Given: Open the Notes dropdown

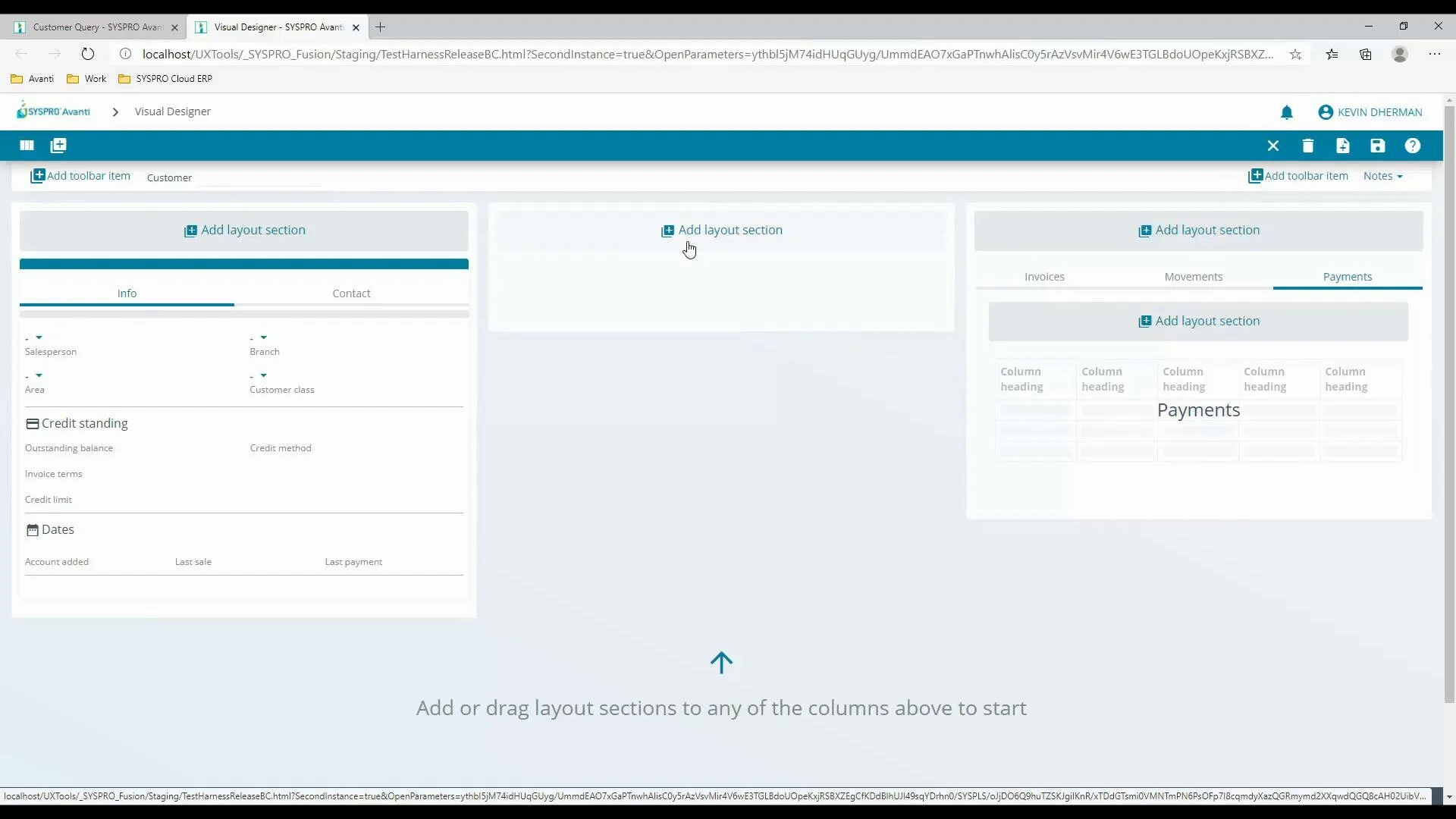Looking at the screenshot, I should pyautogui.click(x=1382, y=175).
